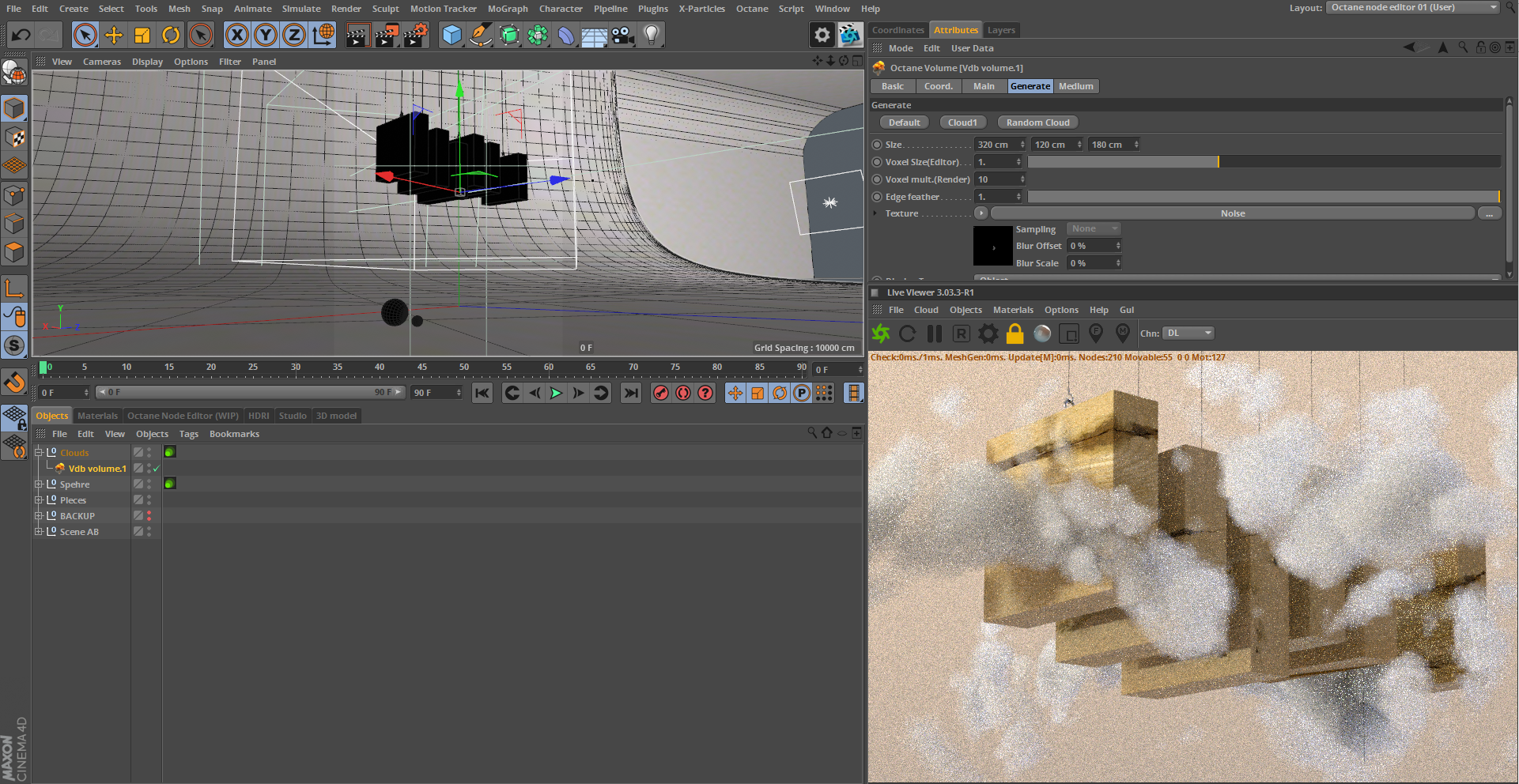Add a Camera object
The width and height of the screenshot is (1519, 784).
point(623,35)
